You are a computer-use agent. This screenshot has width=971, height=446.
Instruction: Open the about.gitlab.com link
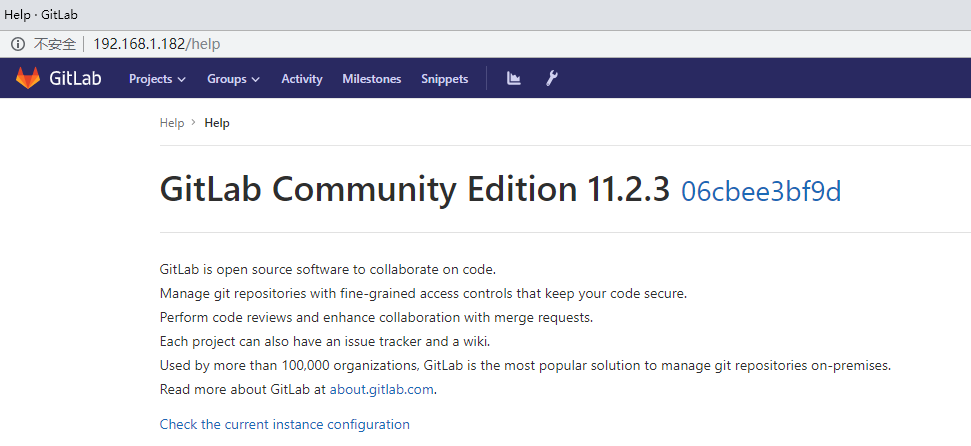click(x=381, y=390)
